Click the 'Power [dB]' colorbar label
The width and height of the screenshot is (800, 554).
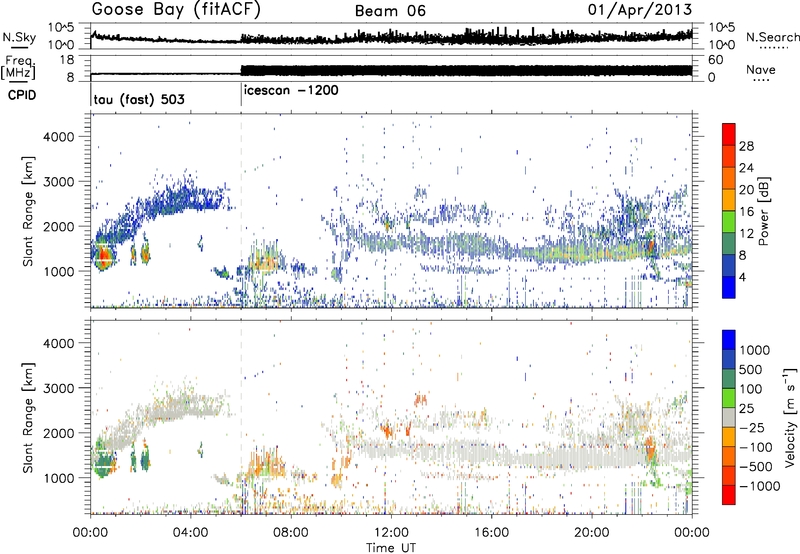coord(763,211)
